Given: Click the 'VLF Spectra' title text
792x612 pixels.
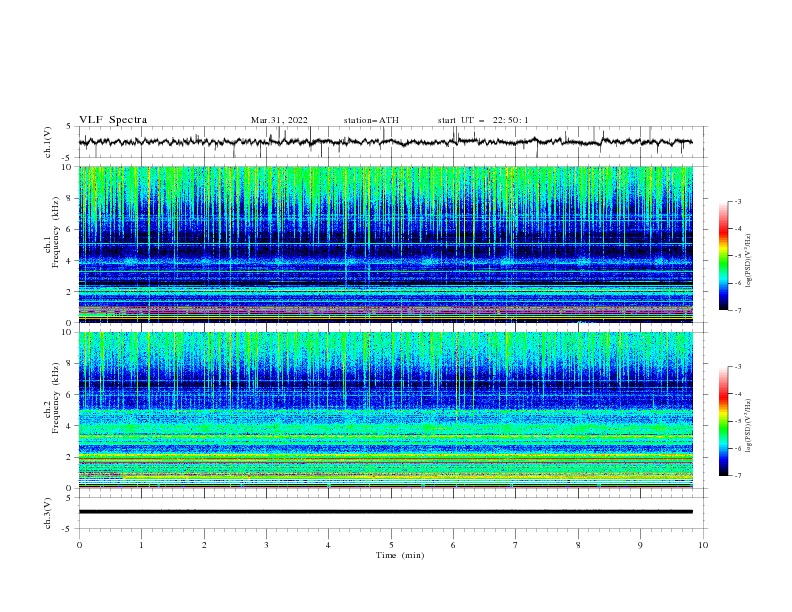Looking at the screenshot, I should (x=113, y=120).
